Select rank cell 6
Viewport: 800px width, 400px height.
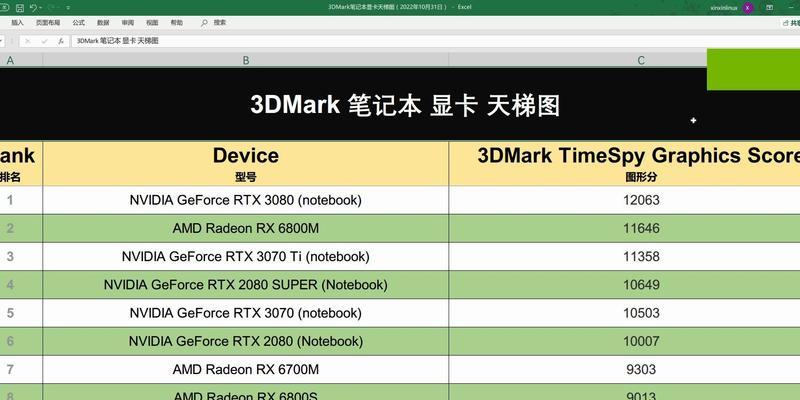coord(21,341)
